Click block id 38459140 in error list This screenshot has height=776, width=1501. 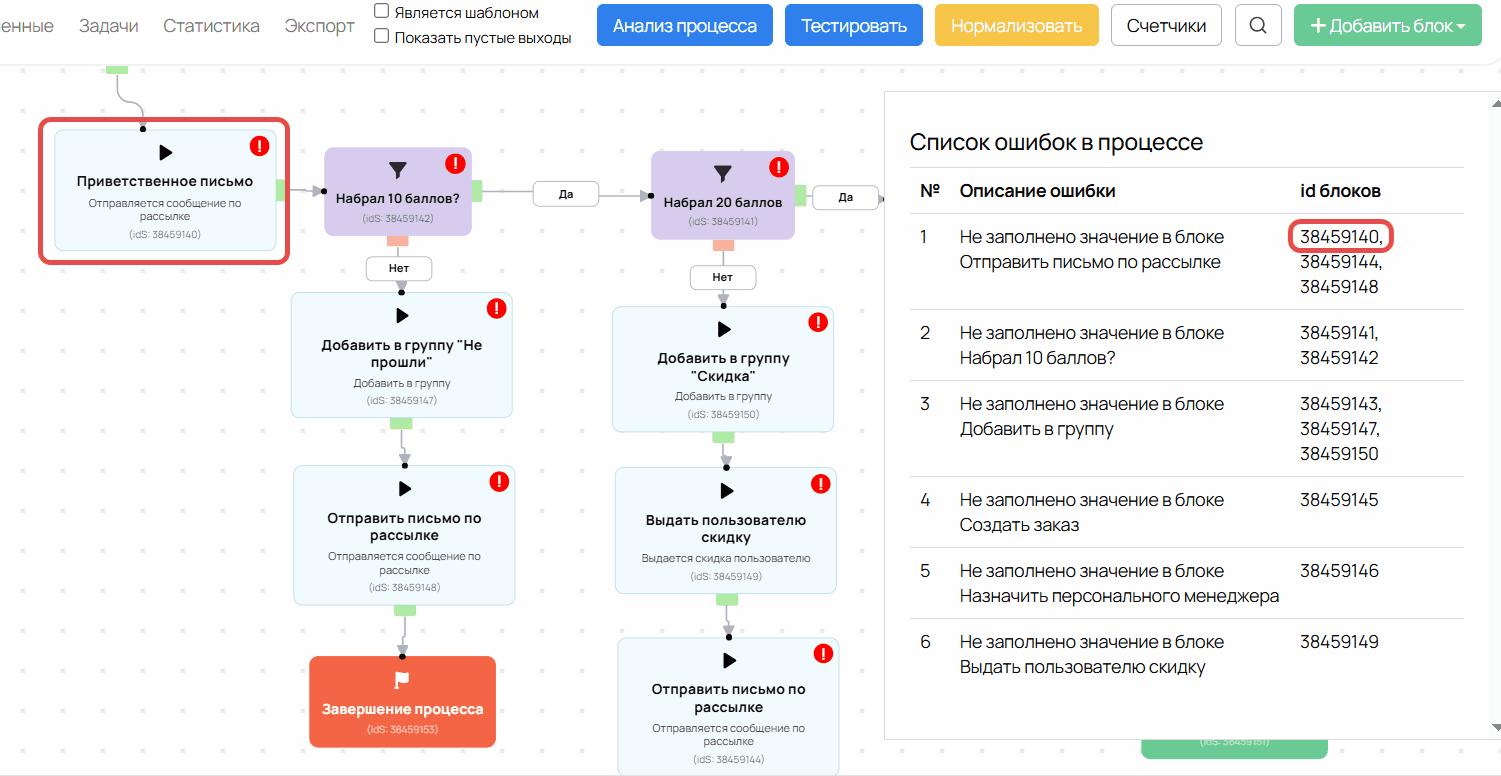click(x=1340, y=237)
